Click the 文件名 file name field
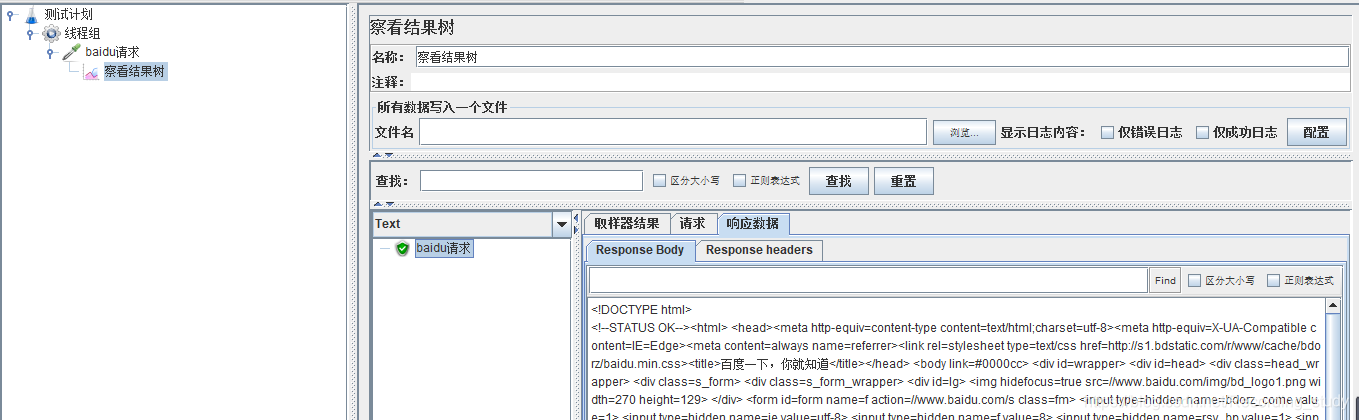Screen dimensions: 1359x420 coord(673,132)
